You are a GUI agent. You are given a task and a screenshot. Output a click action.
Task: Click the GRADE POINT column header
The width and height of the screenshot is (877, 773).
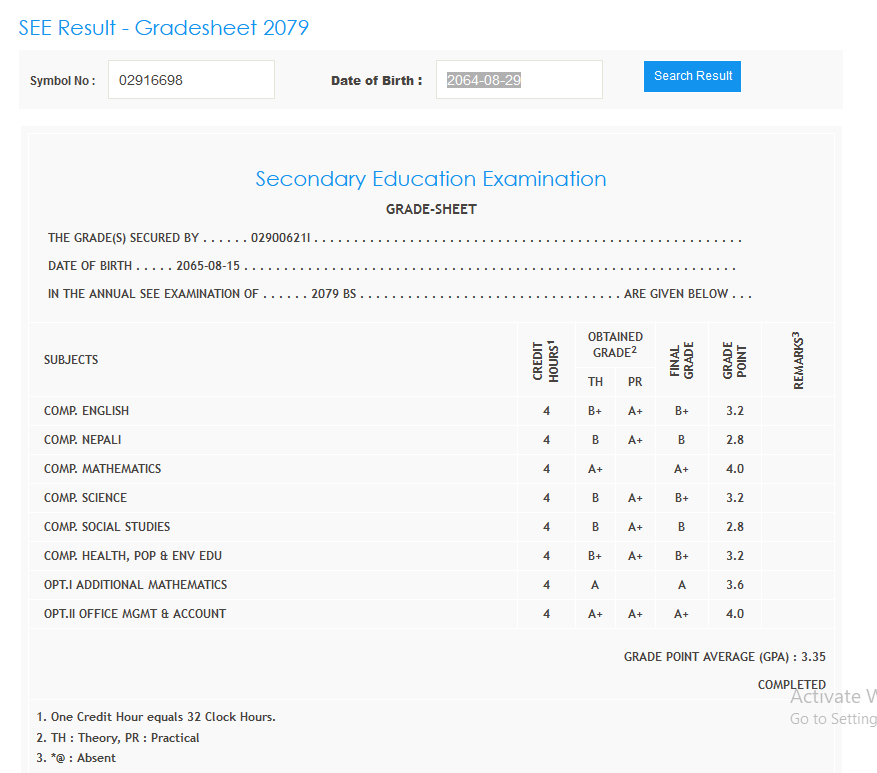coord(735,360)
